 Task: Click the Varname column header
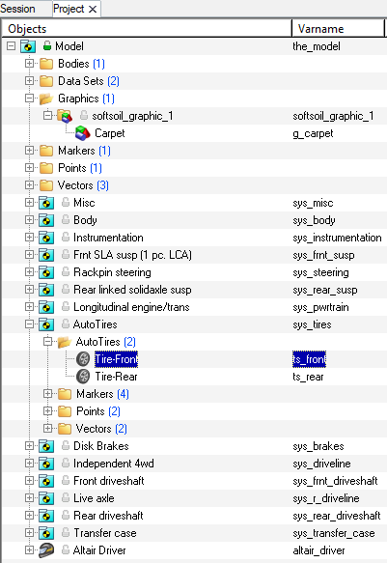(337, 28)
